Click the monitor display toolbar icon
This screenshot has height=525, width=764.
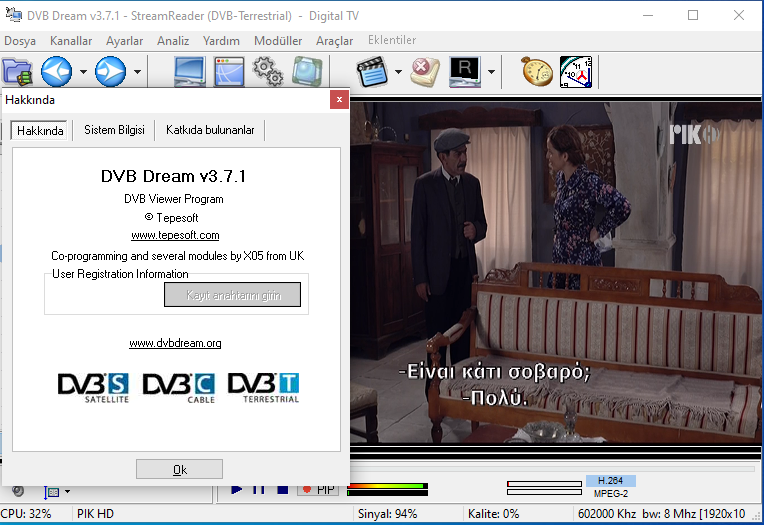point(190,72)
